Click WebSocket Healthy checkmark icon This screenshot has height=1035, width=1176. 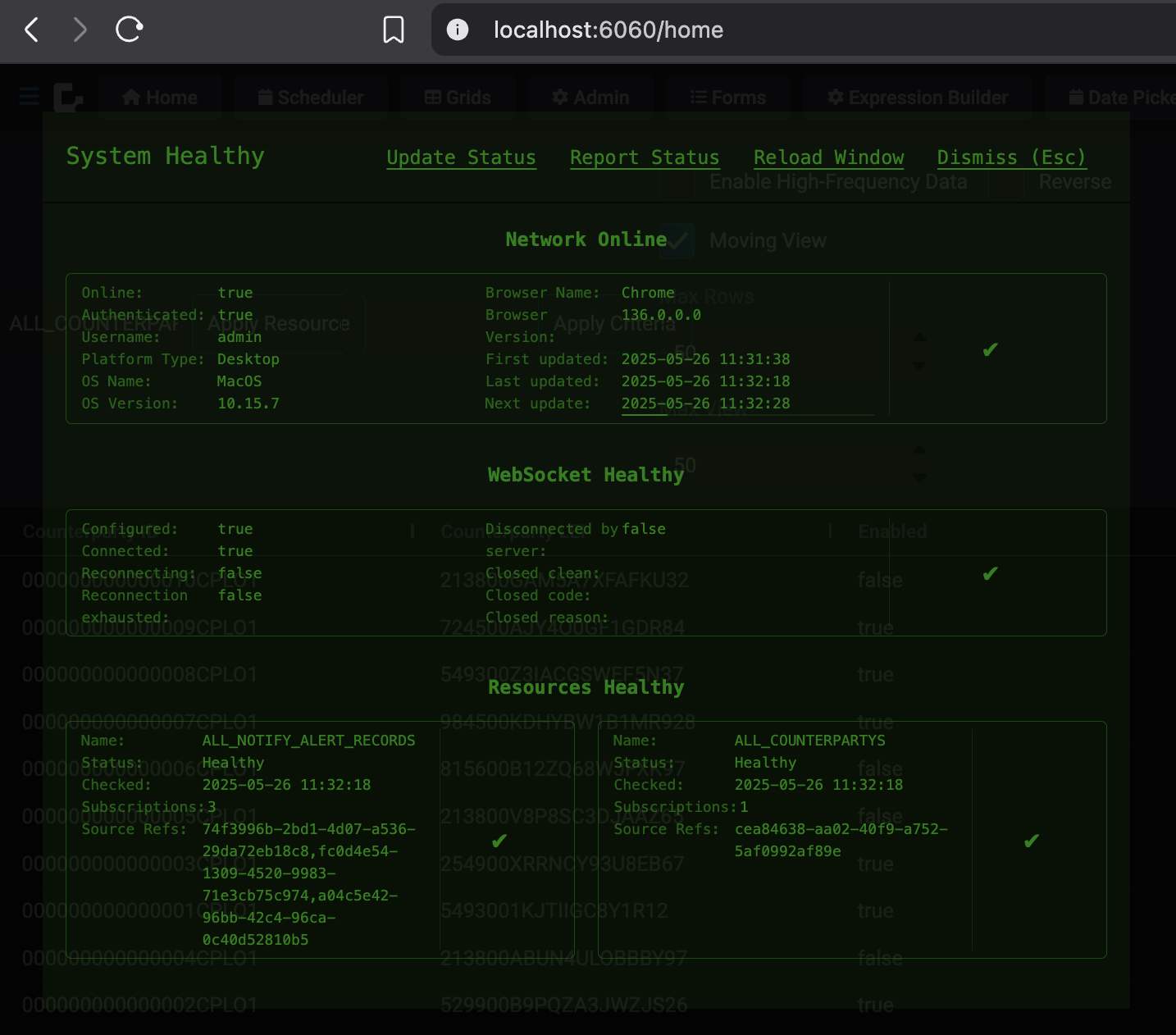pos(990,573)
